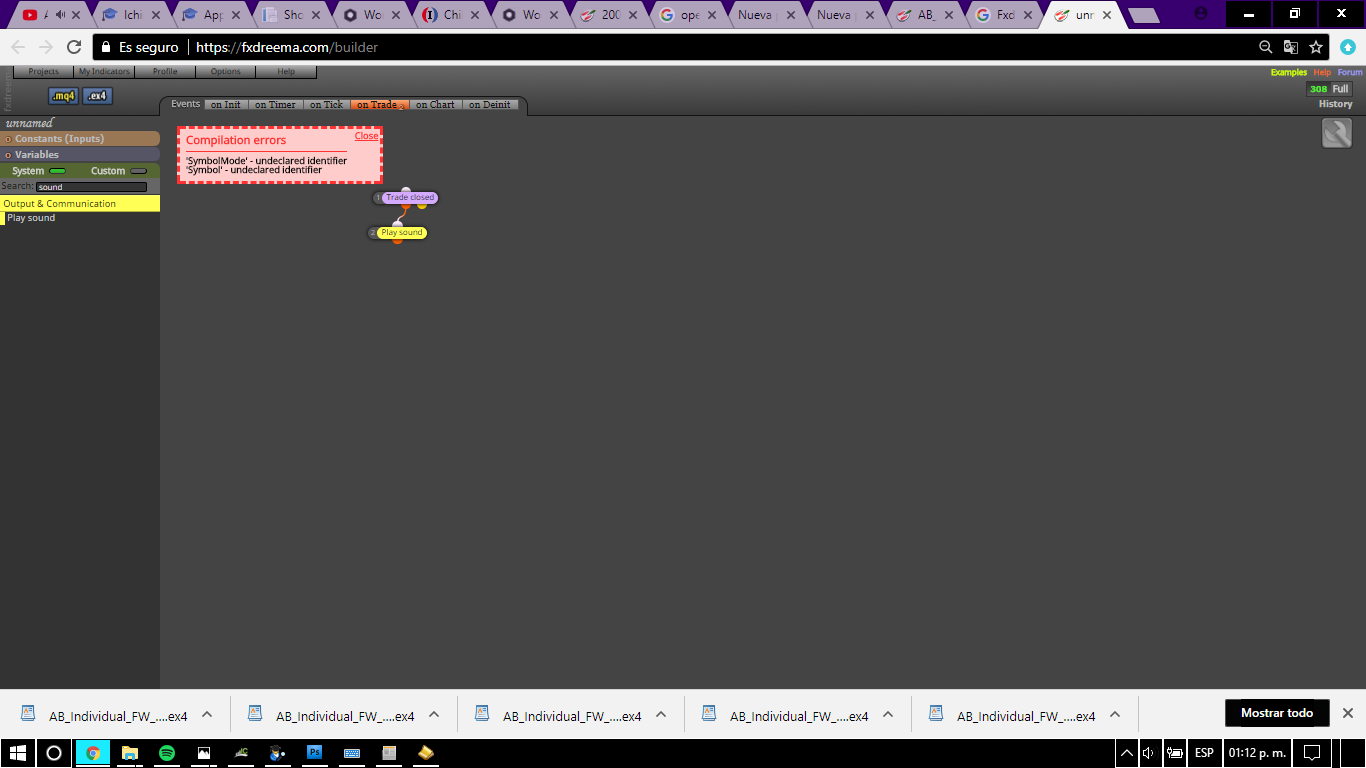Reload the fxdreema page

[74, 47]
